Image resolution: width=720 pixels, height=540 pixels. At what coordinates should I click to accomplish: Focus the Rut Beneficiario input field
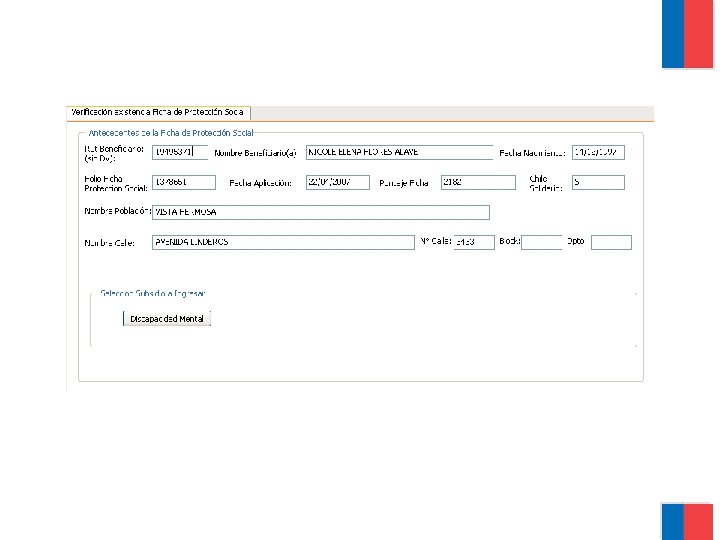point(180,152)
